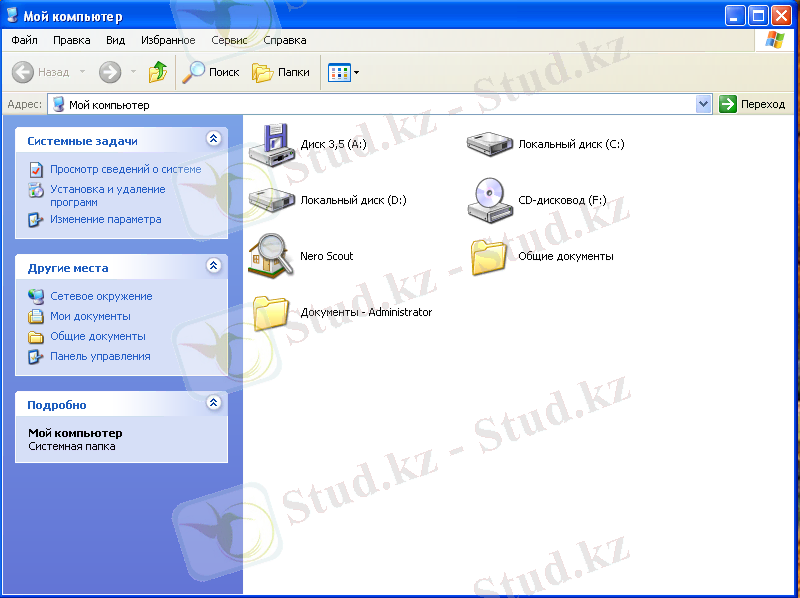Open the Вид menu
This screenshot has height=598, width=800.
[x=115, y=40]
